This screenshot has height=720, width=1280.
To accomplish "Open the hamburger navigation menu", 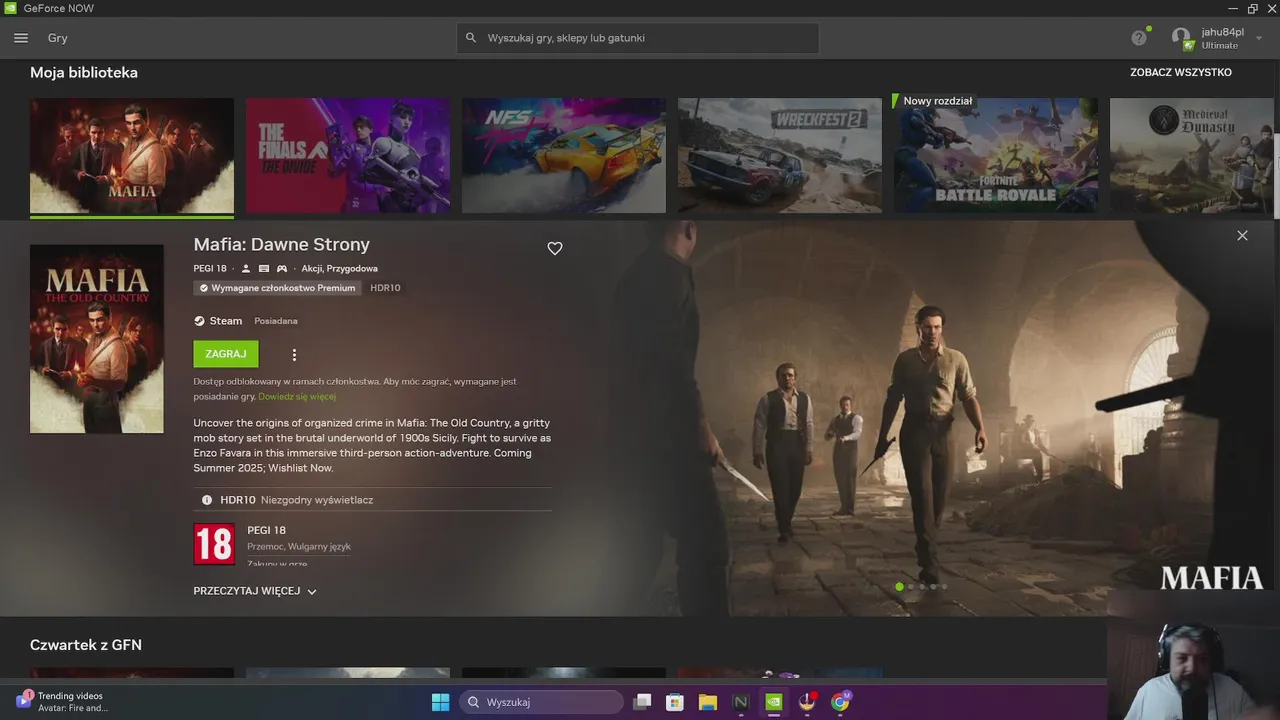I will (21, 38).
